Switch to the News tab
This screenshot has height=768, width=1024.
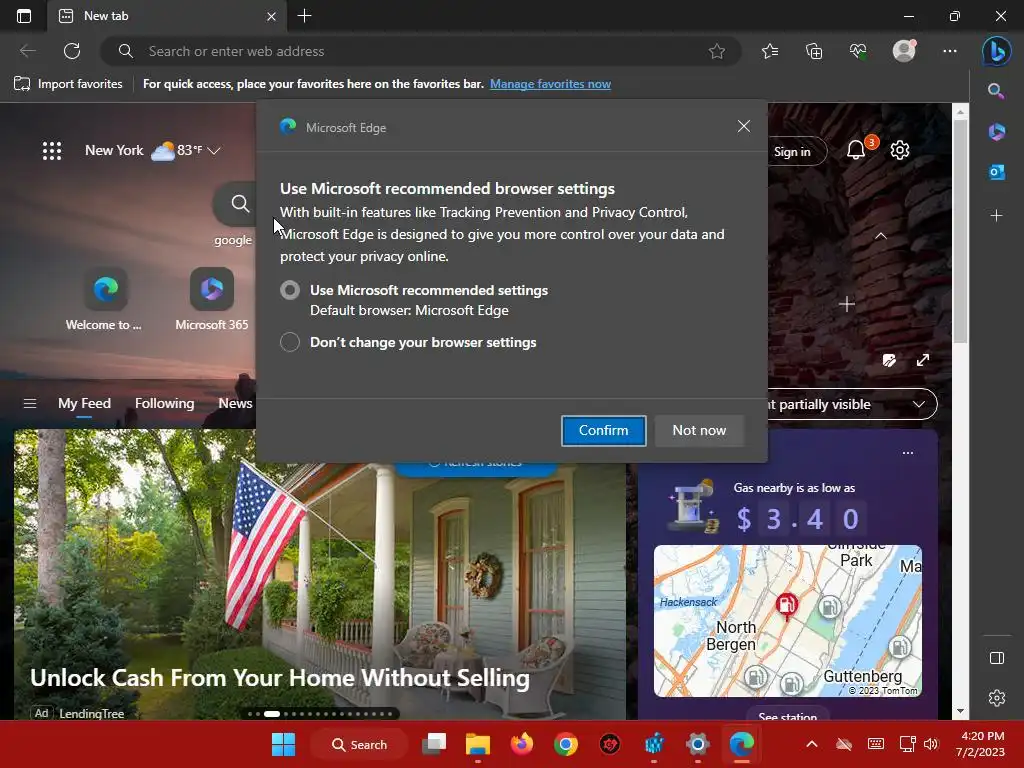point(235,404)
